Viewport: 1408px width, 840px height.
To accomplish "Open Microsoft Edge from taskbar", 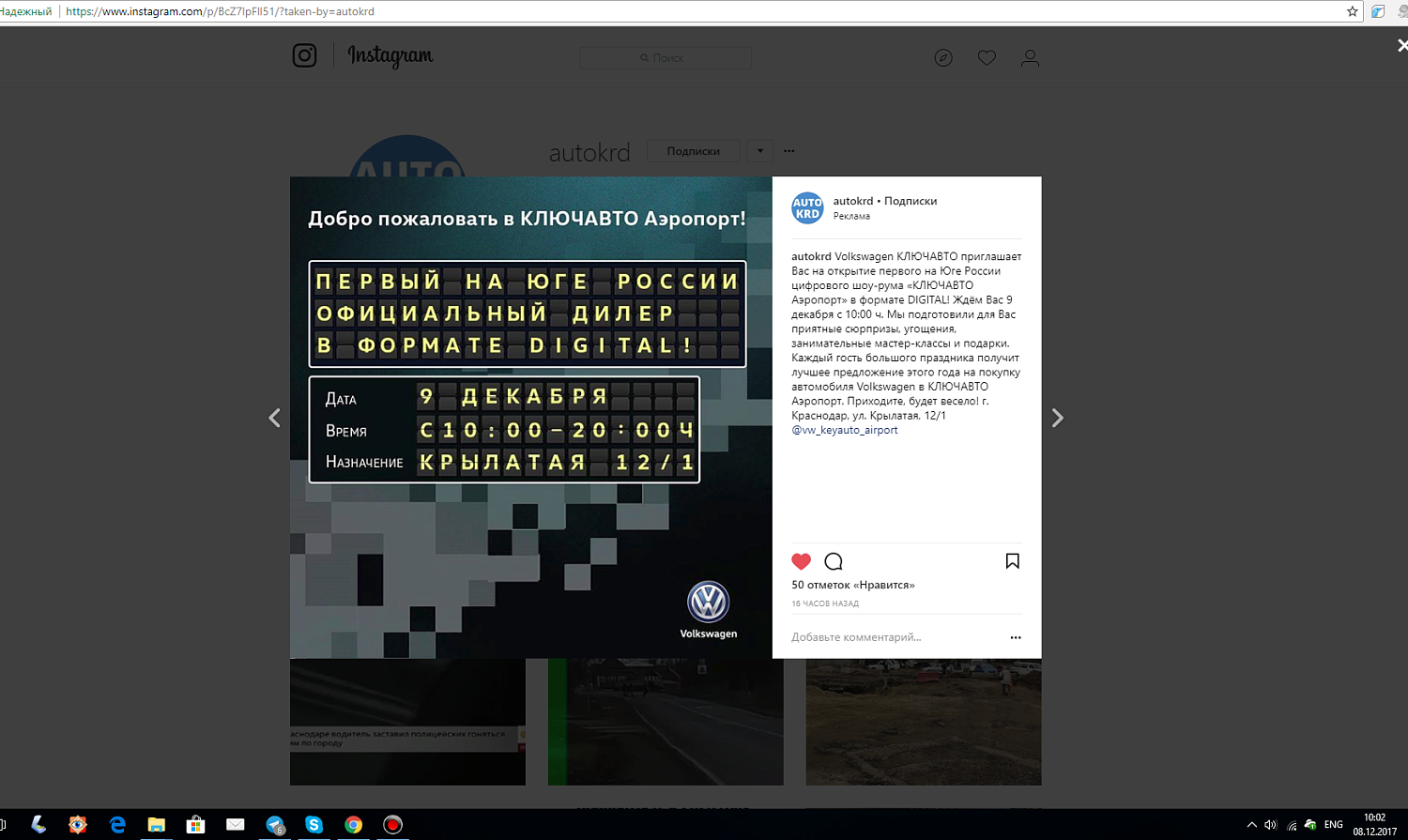I will tap(117, 824).
